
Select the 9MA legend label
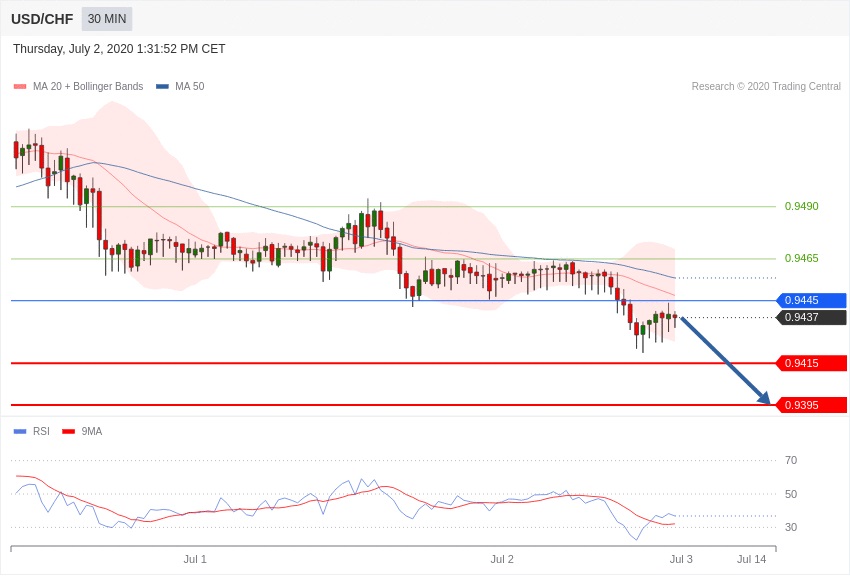coord(92,431)
